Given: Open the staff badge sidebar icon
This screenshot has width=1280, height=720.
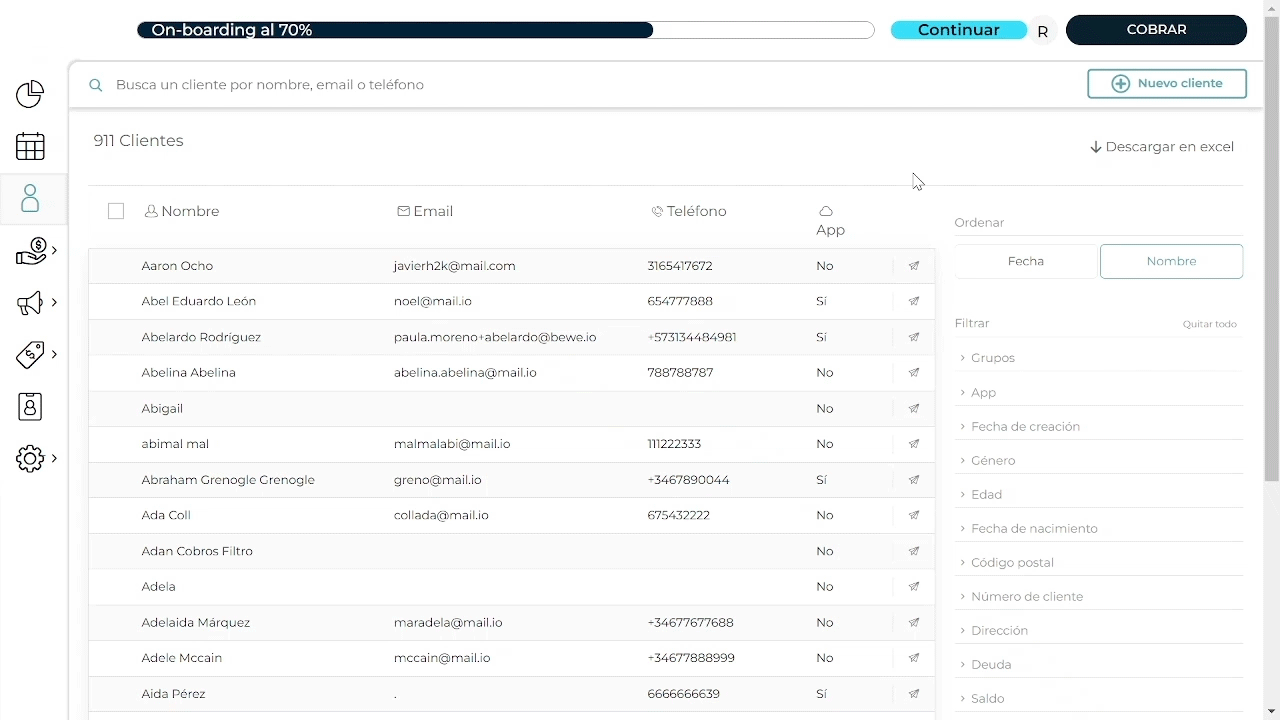Looking at the screenshot, I should coord(30,407).
